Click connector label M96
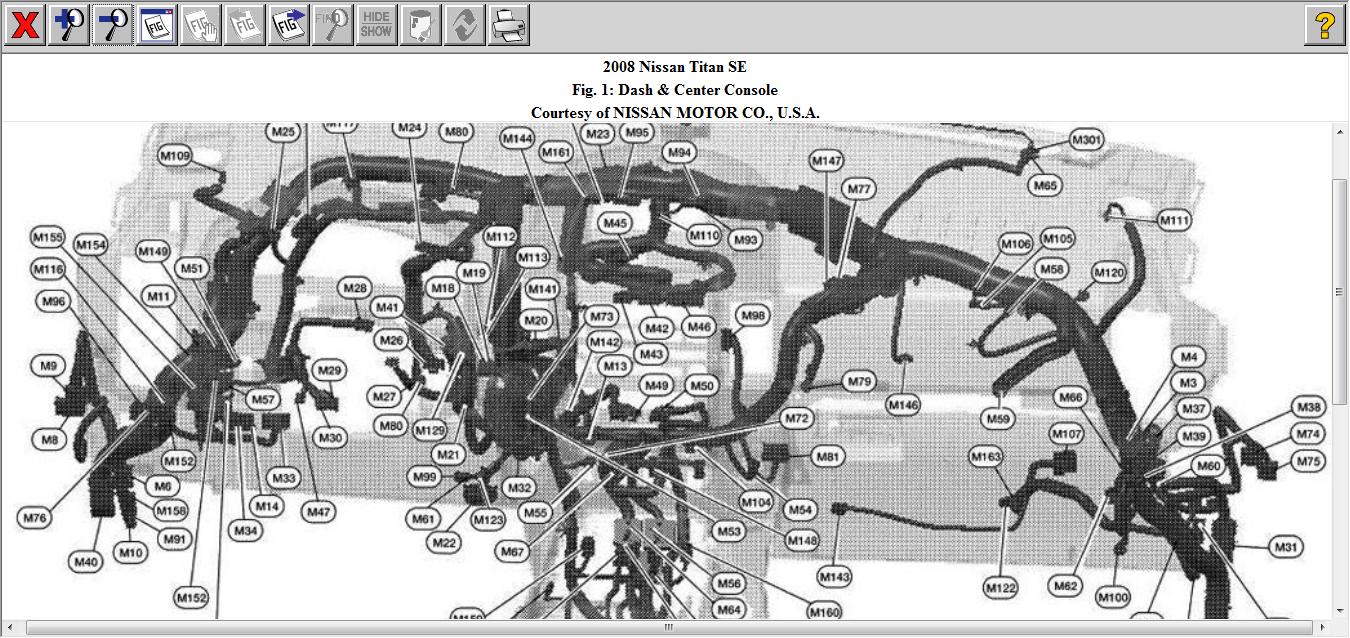This screenshot has height=638, width=1350. (53, 301)
